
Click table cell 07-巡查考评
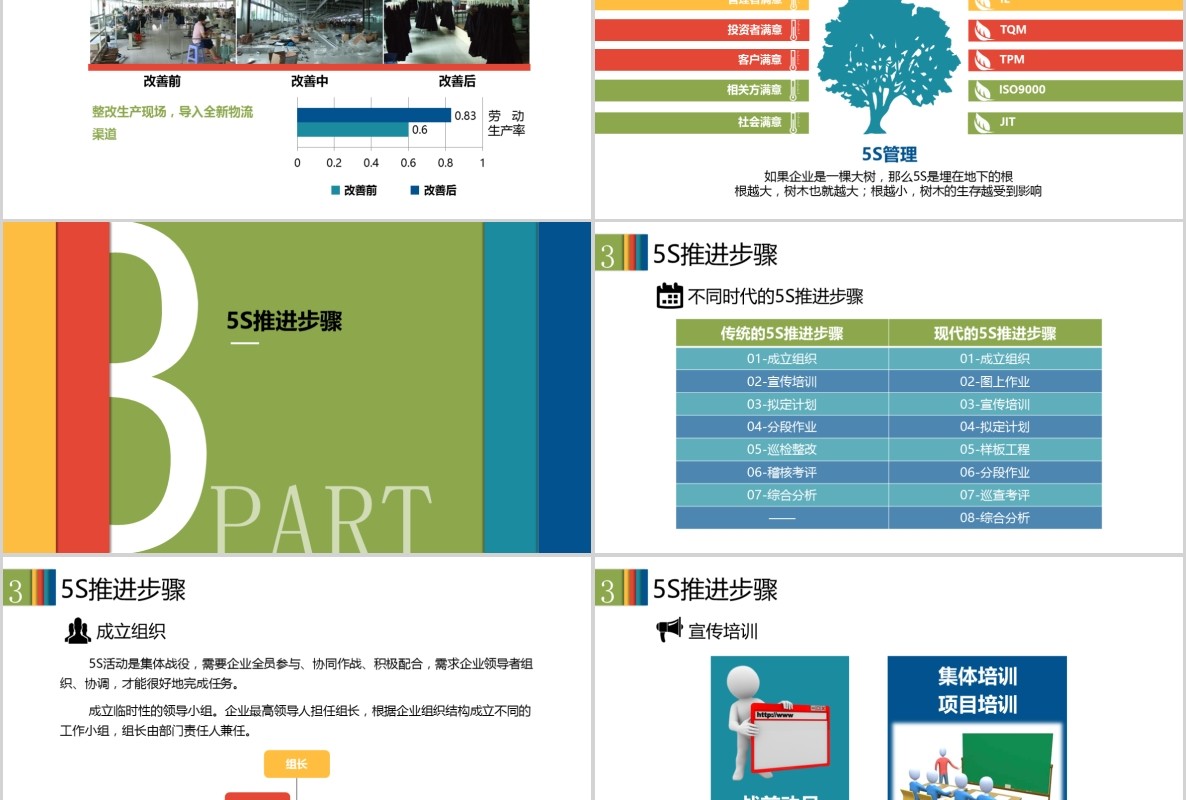995,495
